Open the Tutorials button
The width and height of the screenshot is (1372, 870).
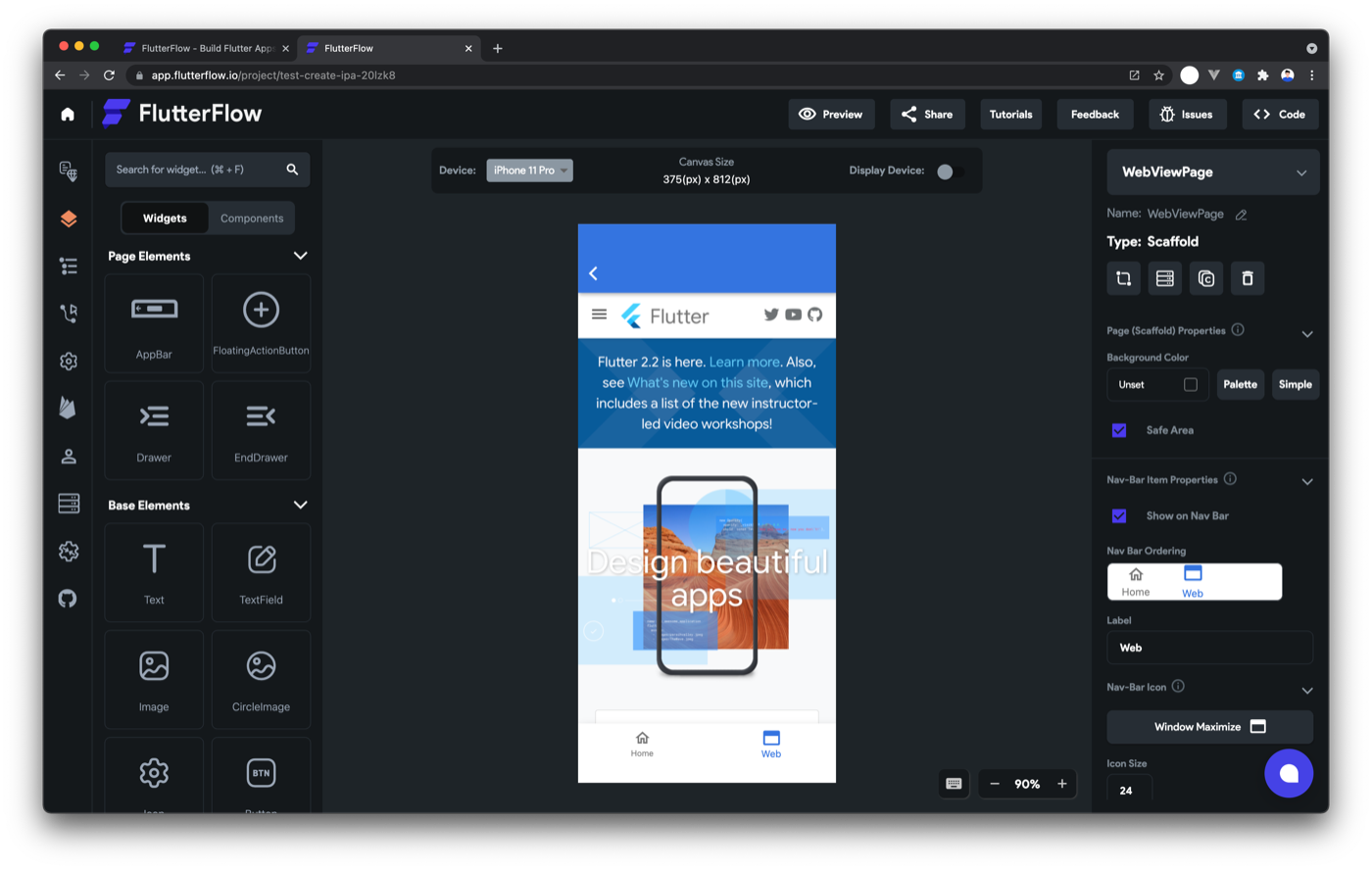1010,115
